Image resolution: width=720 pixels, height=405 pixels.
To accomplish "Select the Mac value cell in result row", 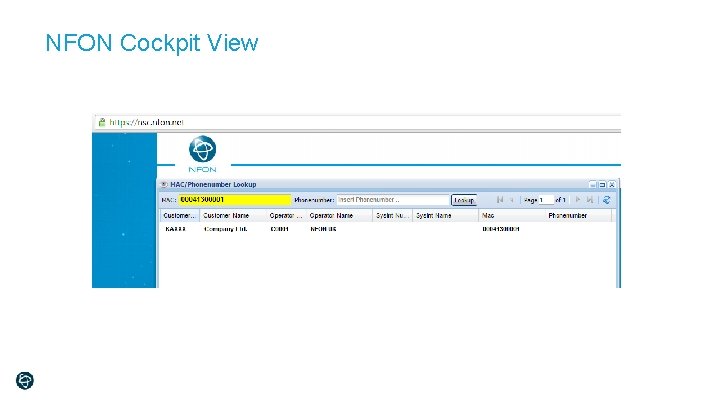I will tap(501, 229).
